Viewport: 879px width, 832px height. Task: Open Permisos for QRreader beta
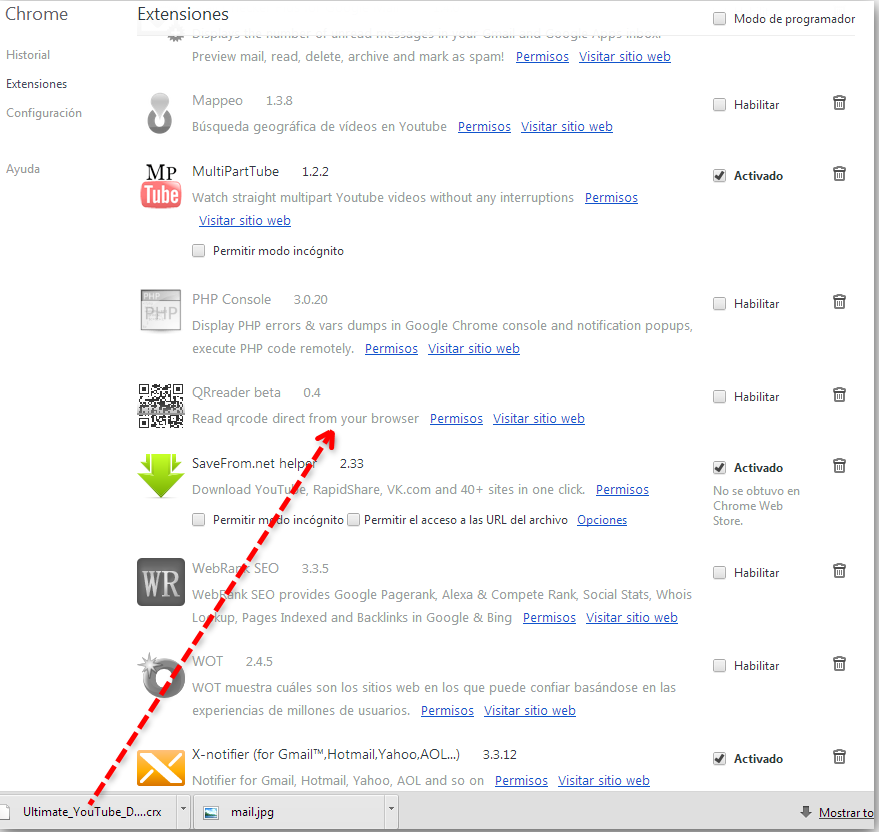[456, 419]
